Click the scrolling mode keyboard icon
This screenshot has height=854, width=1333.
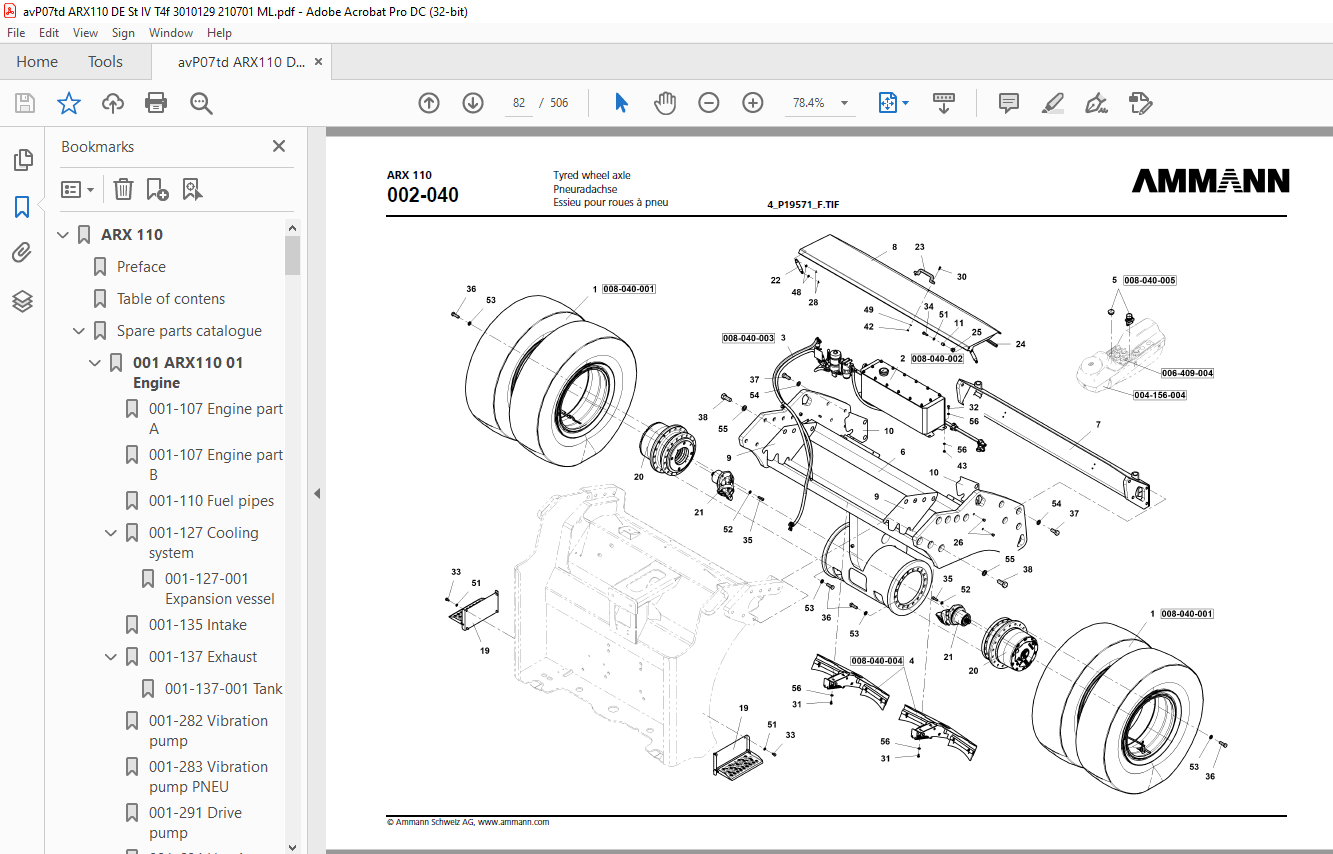(x=944, y=103)
